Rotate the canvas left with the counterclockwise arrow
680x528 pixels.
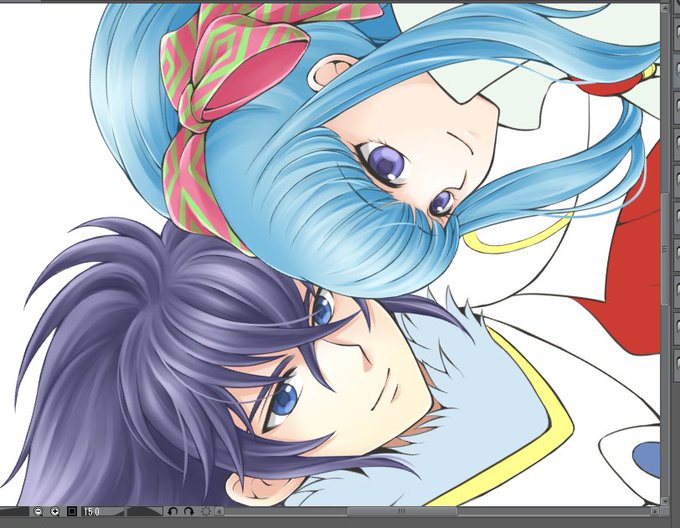[173, 512]
